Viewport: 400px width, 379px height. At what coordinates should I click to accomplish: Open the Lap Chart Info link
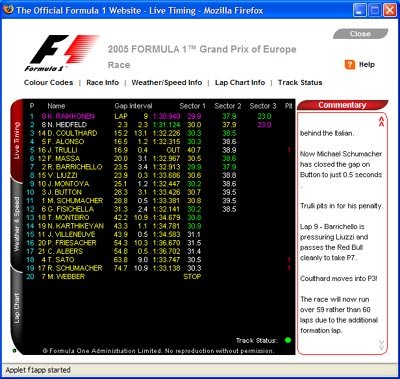coord(240,83)
